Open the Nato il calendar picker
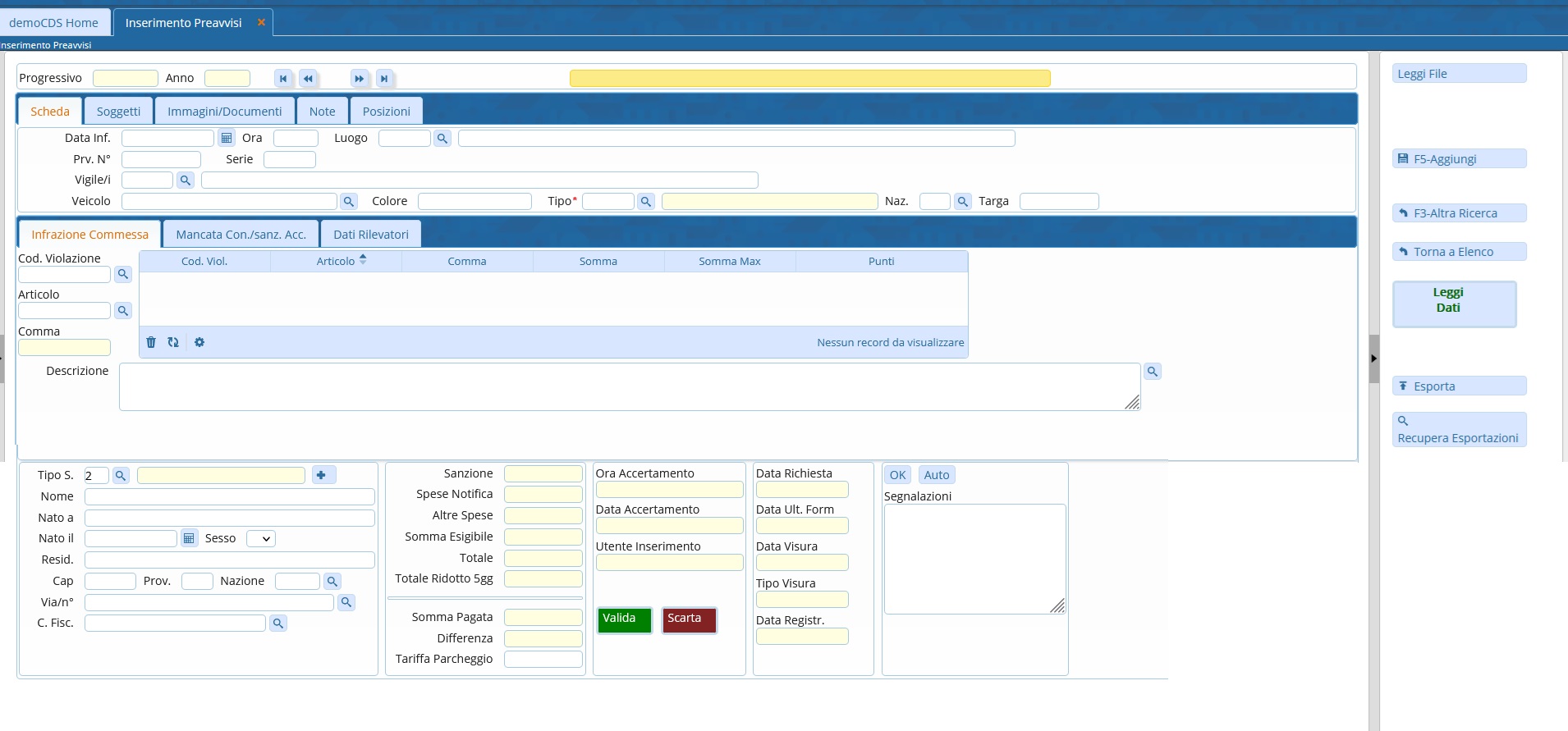The image size is (1568, 731). point(190,538)
